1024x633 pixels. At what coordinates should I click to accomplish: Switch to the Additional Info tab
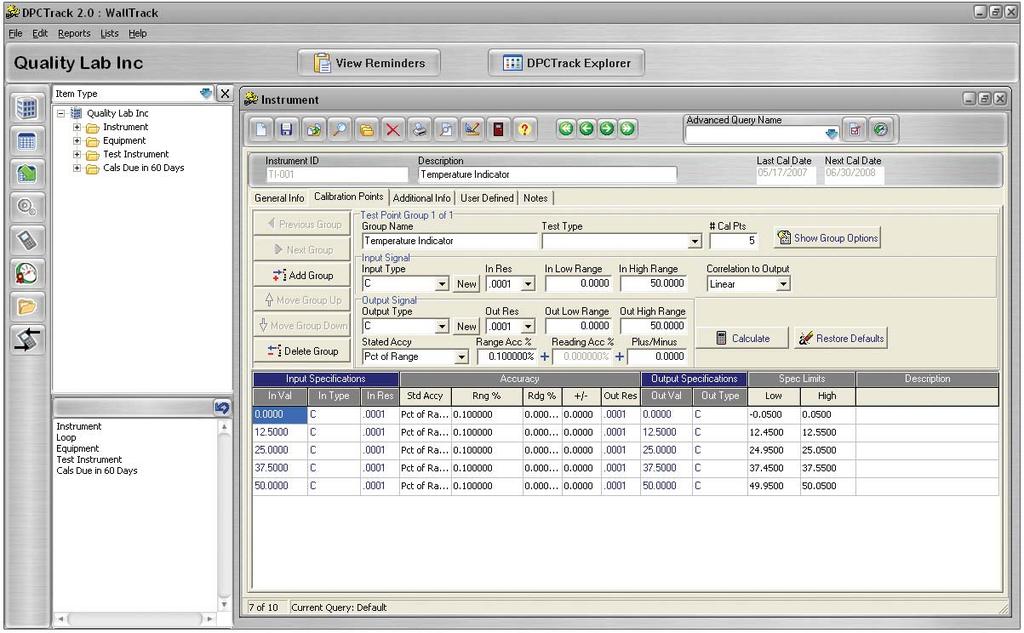point(421,198)
